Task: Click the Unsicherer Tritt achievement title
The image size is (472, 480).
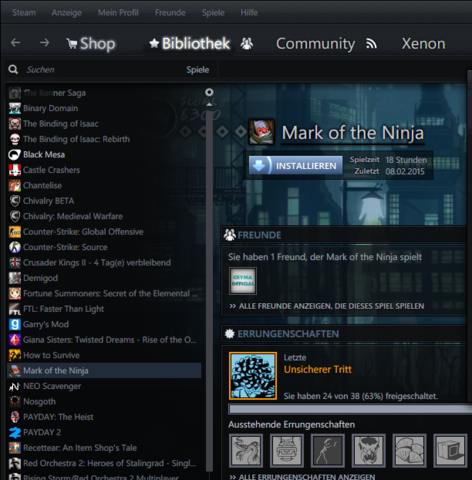Action: [318, 369]
